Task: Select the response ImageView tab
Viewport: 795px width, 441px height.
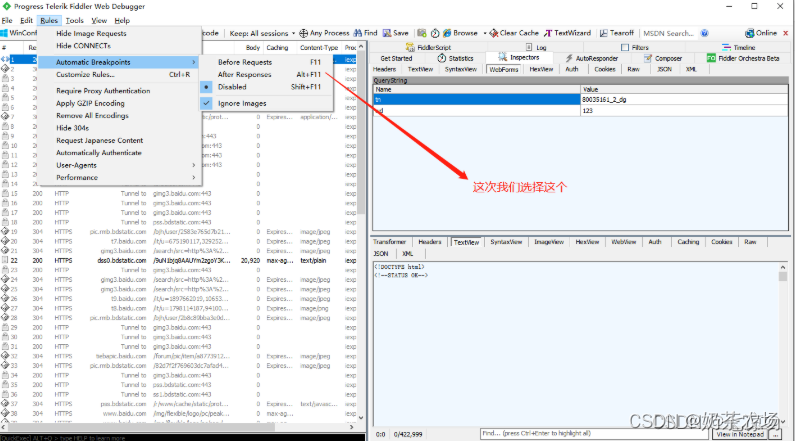Action: click(549, 242)
